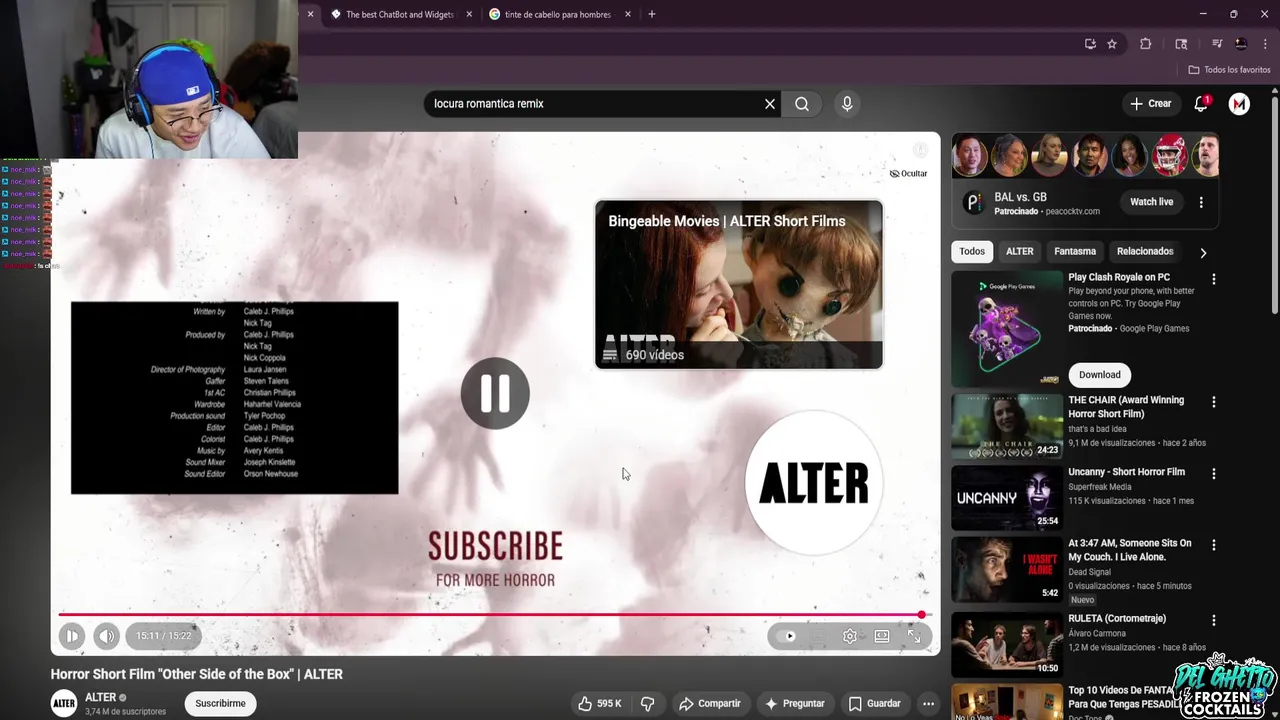Switch to theater mode view
The height and width of the screenshot is (720, 1280).
(881, 636)
